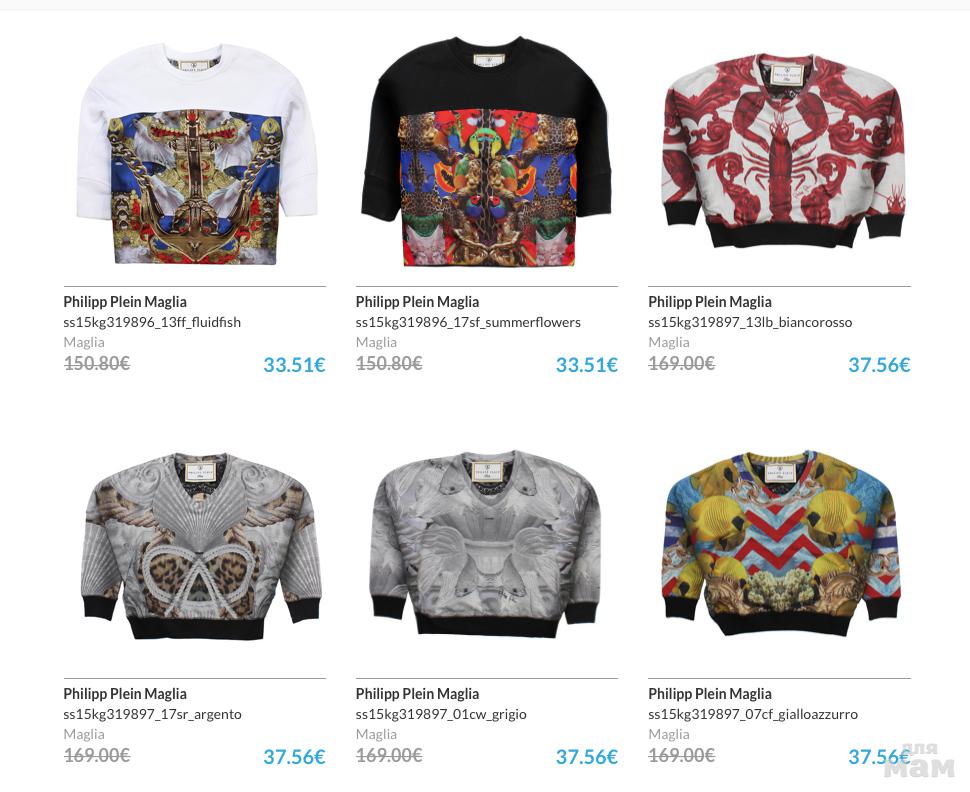Select product code ss15kg319897_13lb_biancorosso
Viewport: 970px width, 792px height.
point(750,322)
